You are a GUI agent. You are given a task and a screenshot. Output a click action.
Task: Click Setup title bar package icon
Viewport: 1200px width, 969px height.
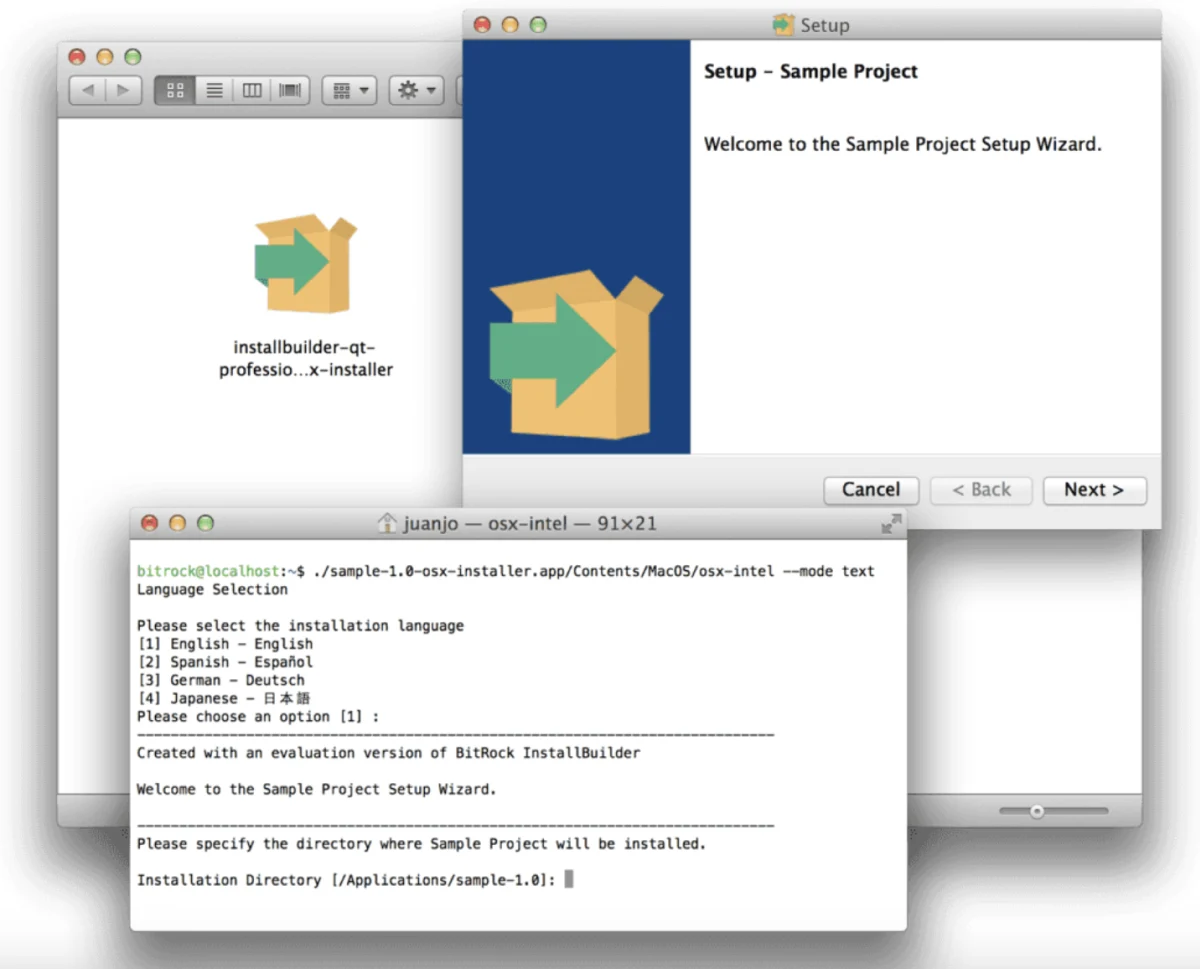(x=784, y=25)
